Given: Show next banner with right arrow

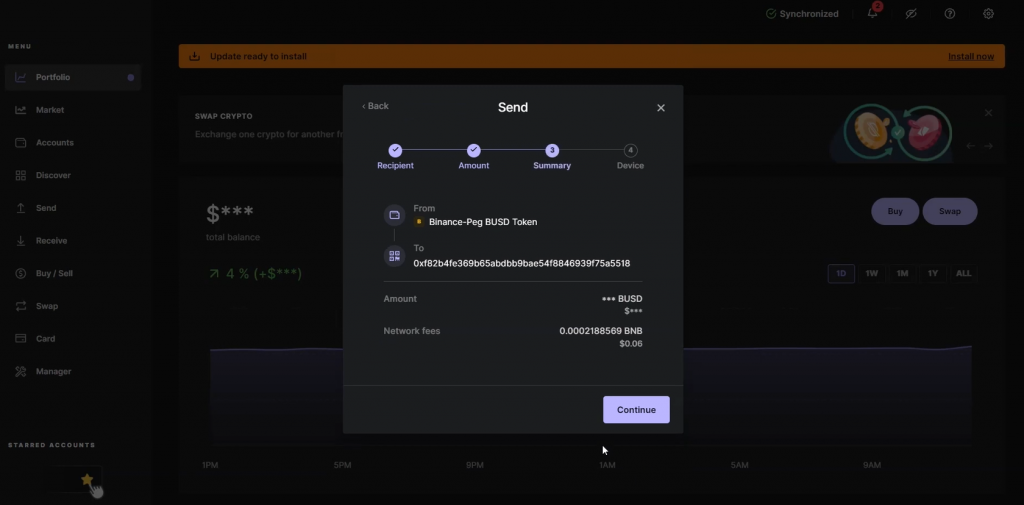Looking at the screenshot, I should pyautogui.click(x=989, y=146).
